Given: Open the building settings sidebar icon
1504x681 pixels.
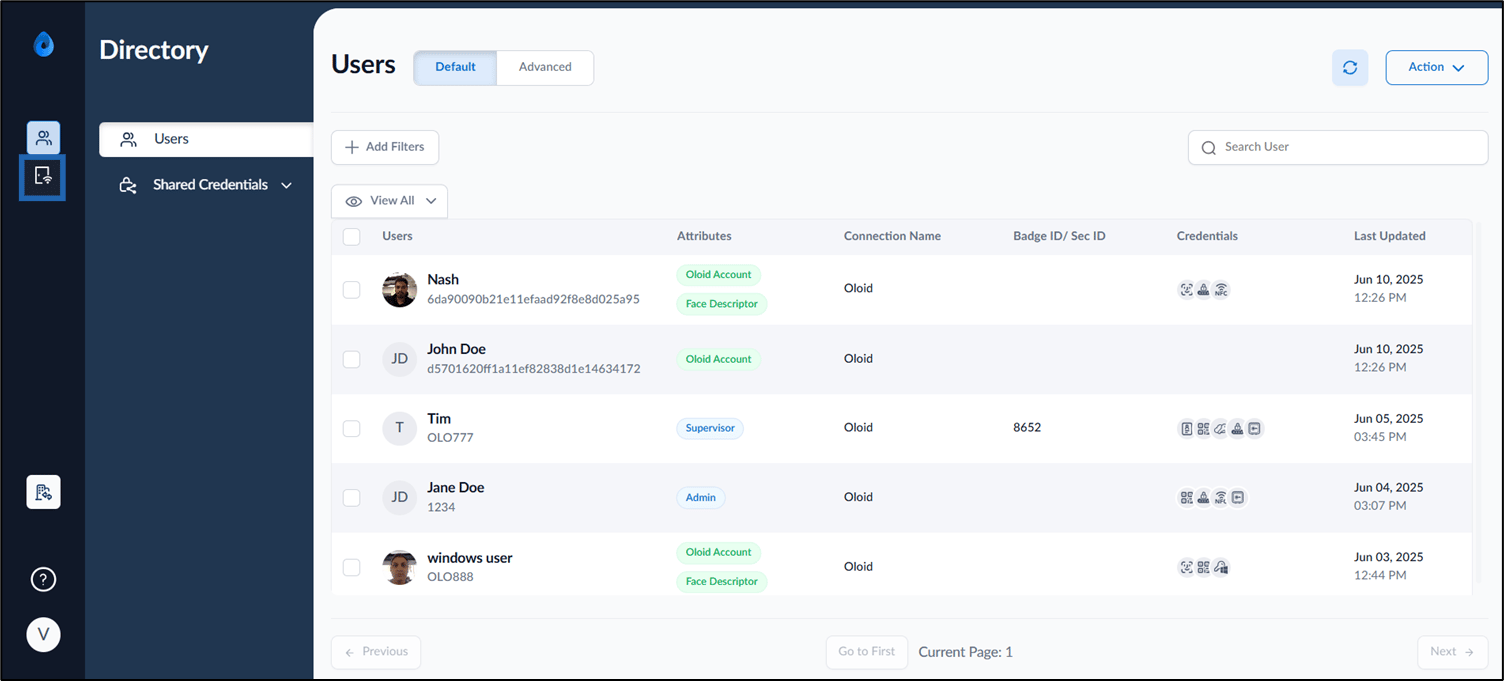Looking at the screenshot, I should click(x=43, y=492).
